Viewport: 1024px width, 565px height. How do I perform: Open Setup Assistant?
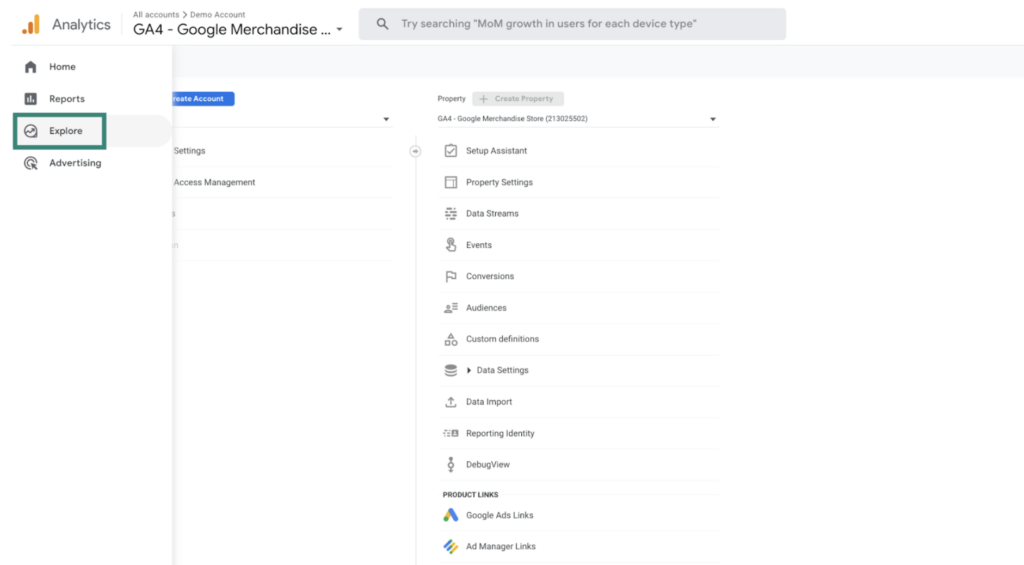(x=496, y=151)
